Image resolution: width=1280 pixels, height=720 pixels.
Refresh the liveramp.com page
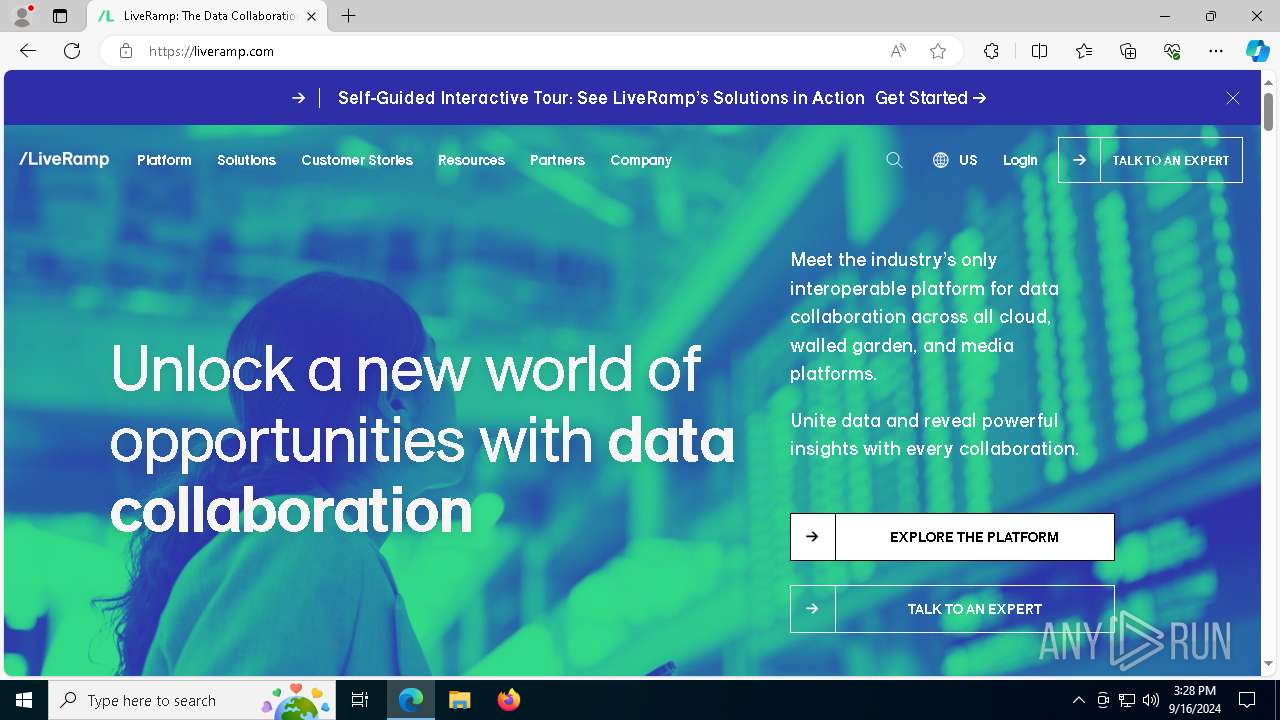click(x=72, y=51)
